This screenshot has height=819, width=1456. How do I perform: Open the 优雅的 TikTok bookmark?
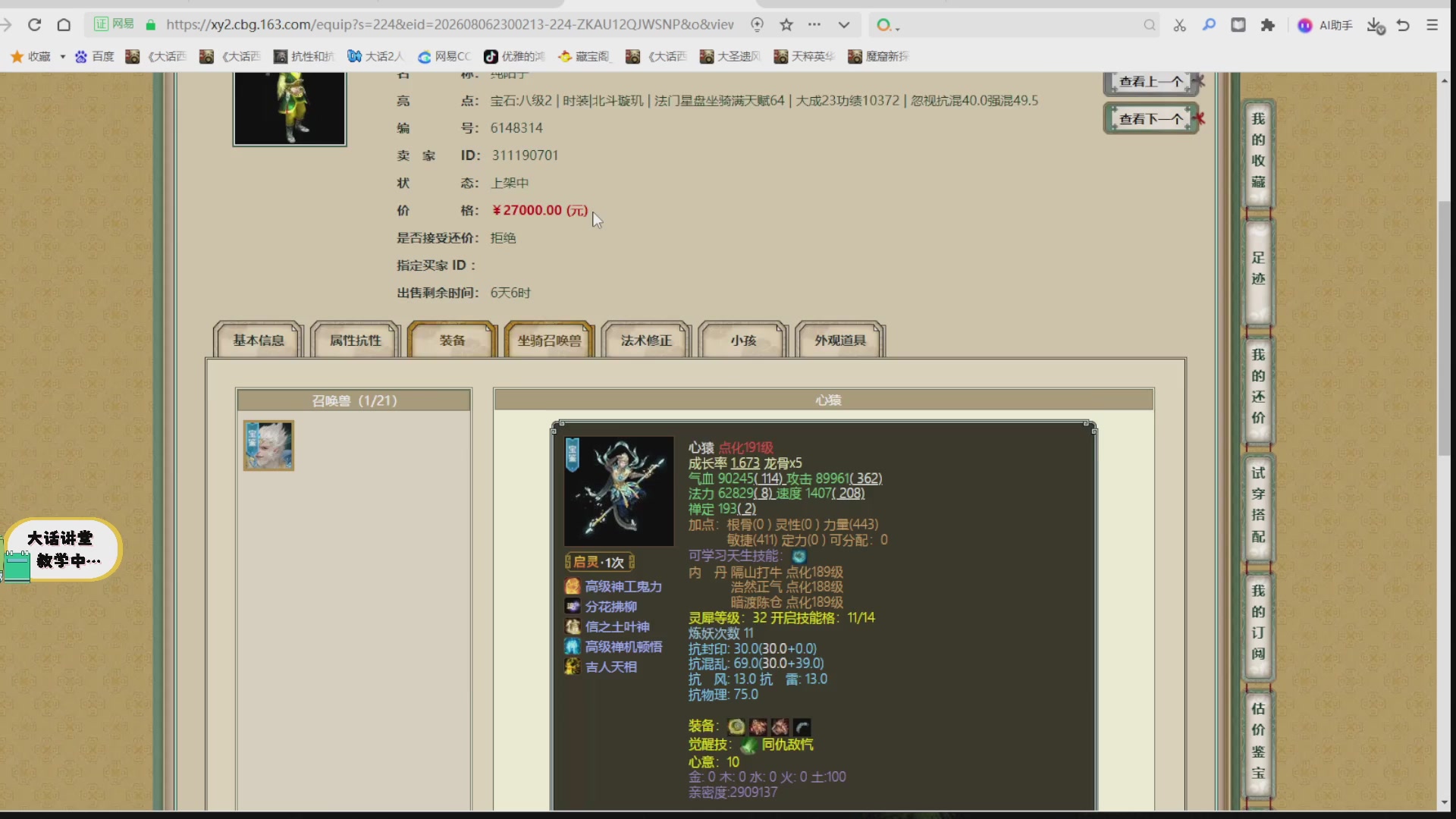[515, 56]
